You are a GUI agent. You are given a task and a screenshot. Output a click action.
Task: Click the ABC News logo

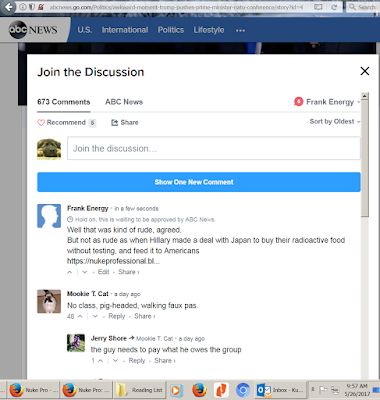(33, 30)
